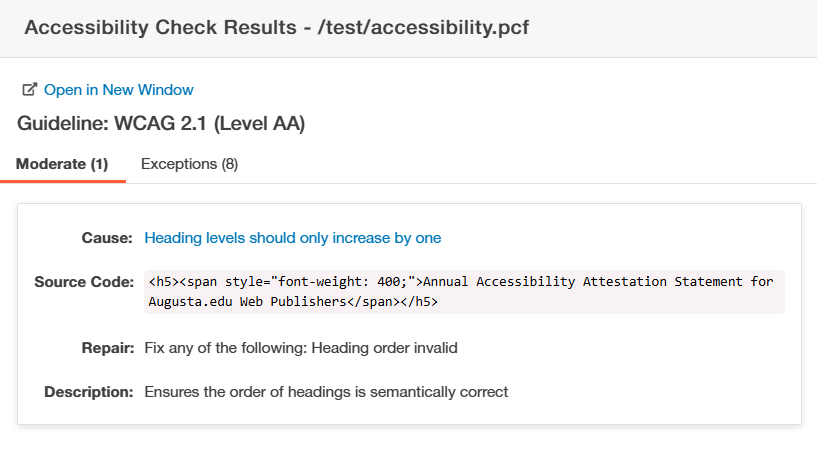Viewport: 817px width, 462px height.
Task: Select the Guideline: WCAG 2.1 (Level AA) heading
Action: point(161,124)
